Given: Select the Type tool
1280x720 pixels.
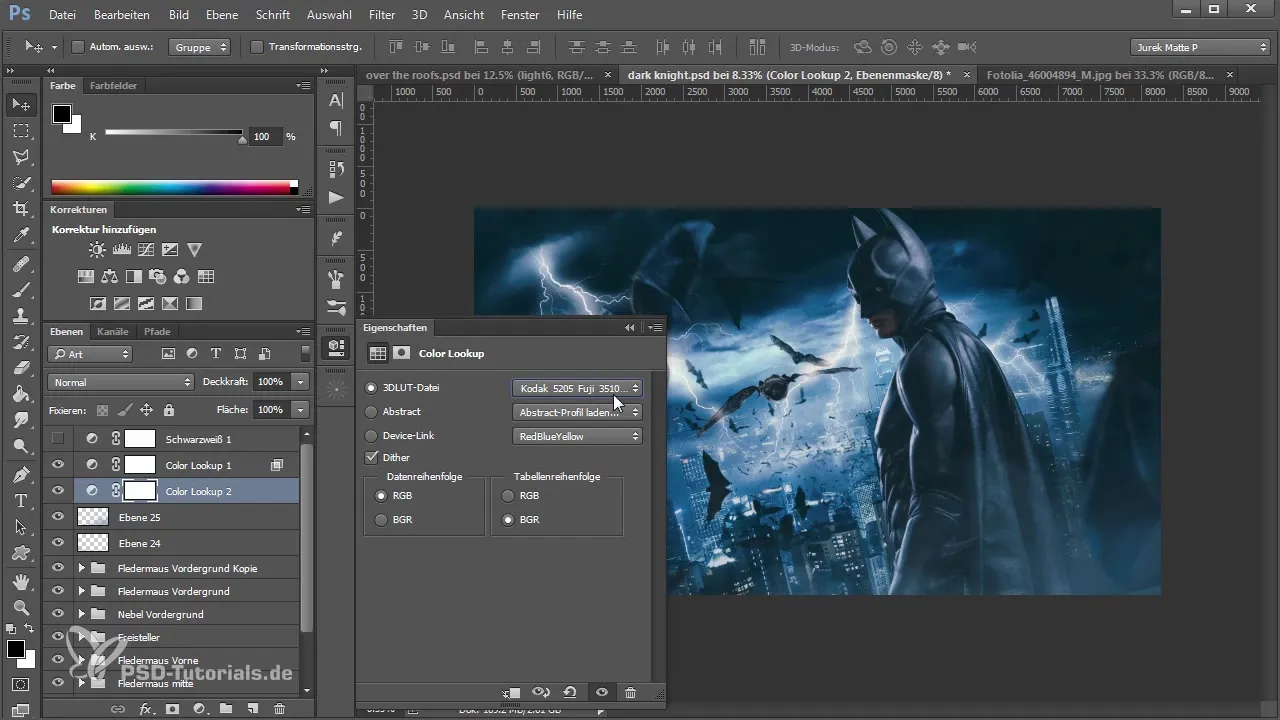Looking at the screenshot, I should 21,500.
